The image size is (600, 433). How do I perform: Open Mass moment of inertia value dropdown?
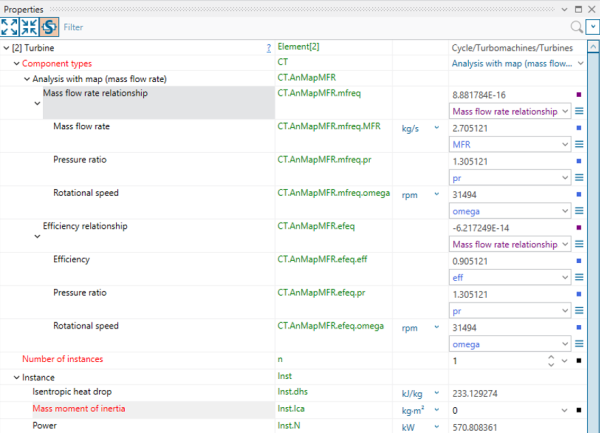(x=564, y=410)
